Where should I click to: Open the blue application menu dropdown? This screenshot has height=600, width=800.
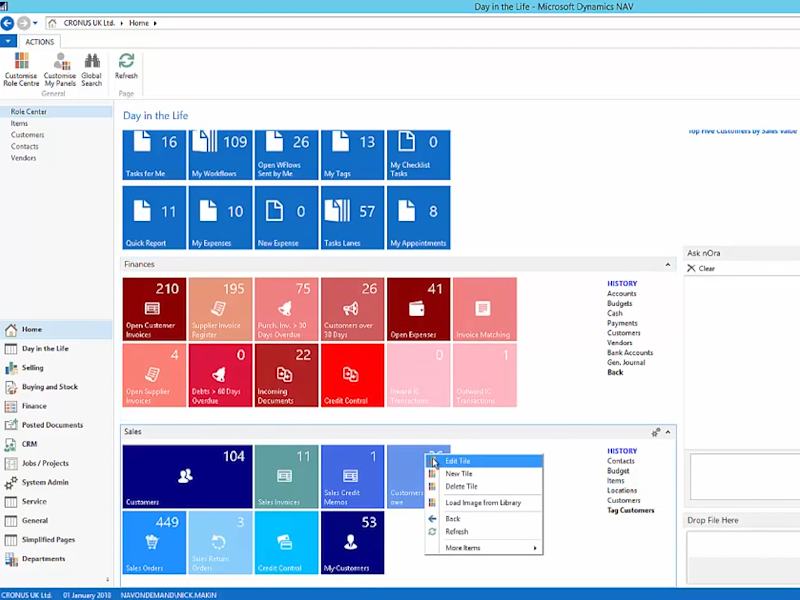point(8,41)
